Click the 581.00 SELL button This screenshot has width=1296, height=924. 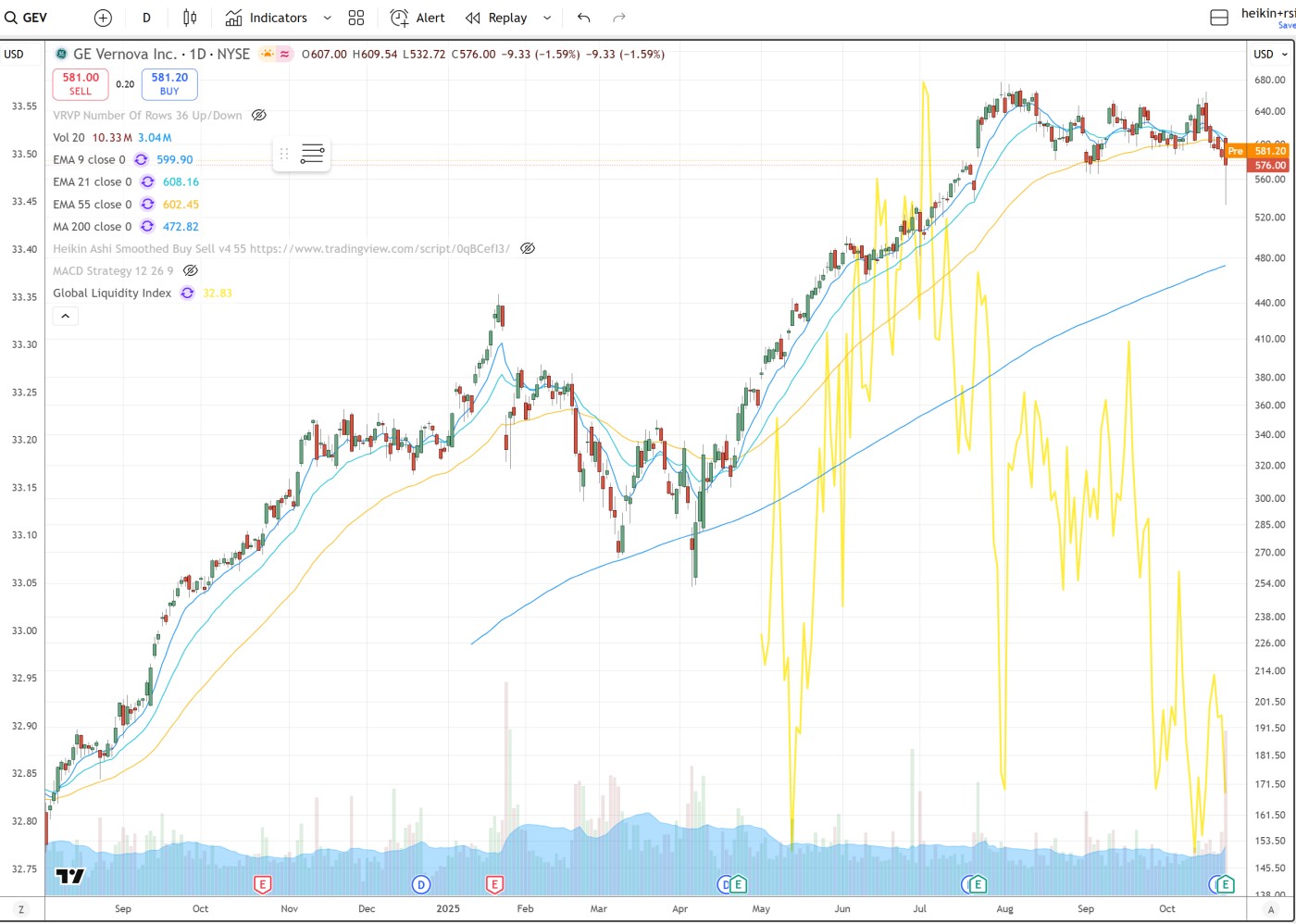click(x=81, y=84)
